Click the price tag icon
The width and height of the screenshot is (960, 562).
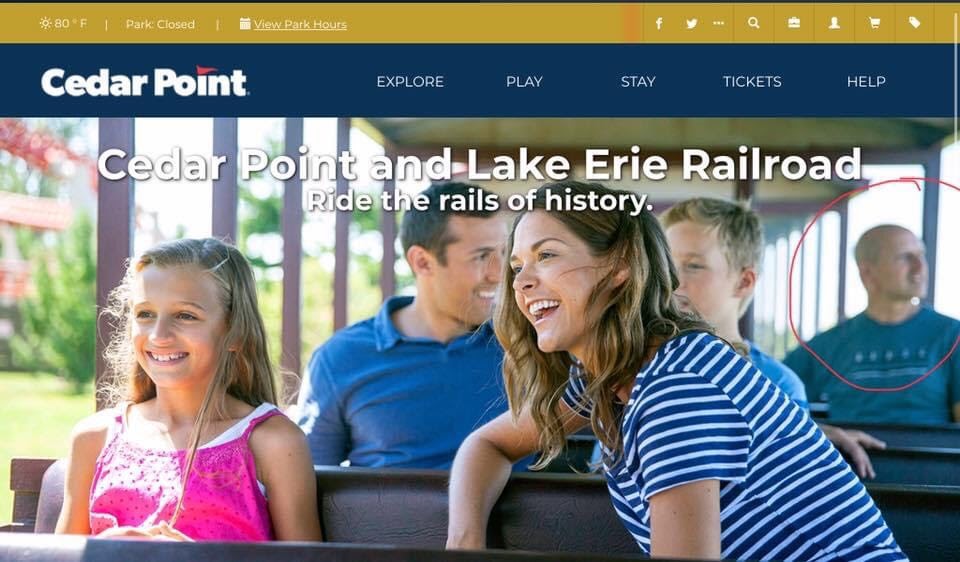tap(914, 23)
